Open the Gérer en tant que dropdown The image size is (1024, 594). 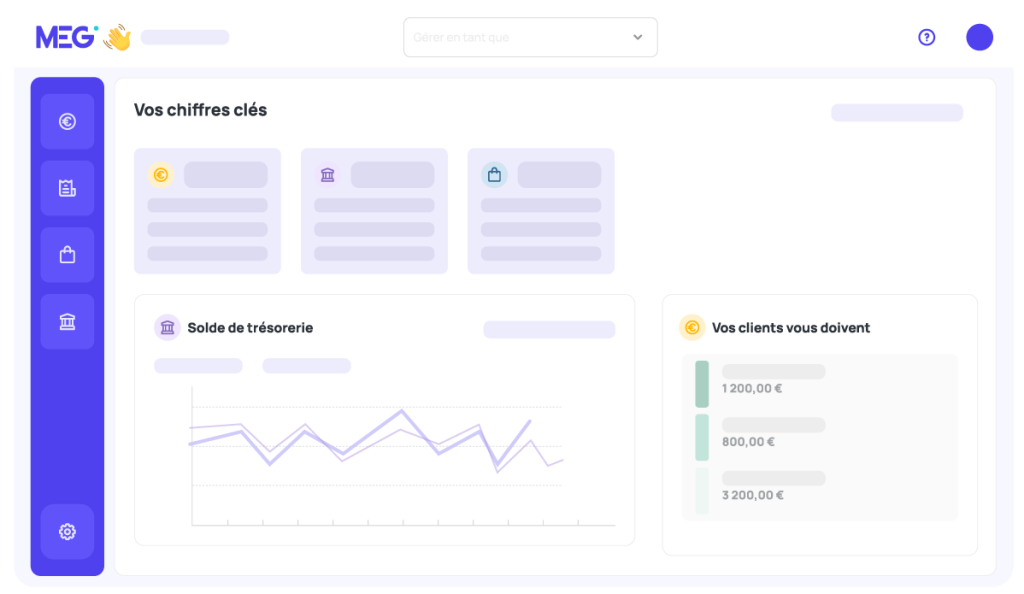tap(530, 37)
